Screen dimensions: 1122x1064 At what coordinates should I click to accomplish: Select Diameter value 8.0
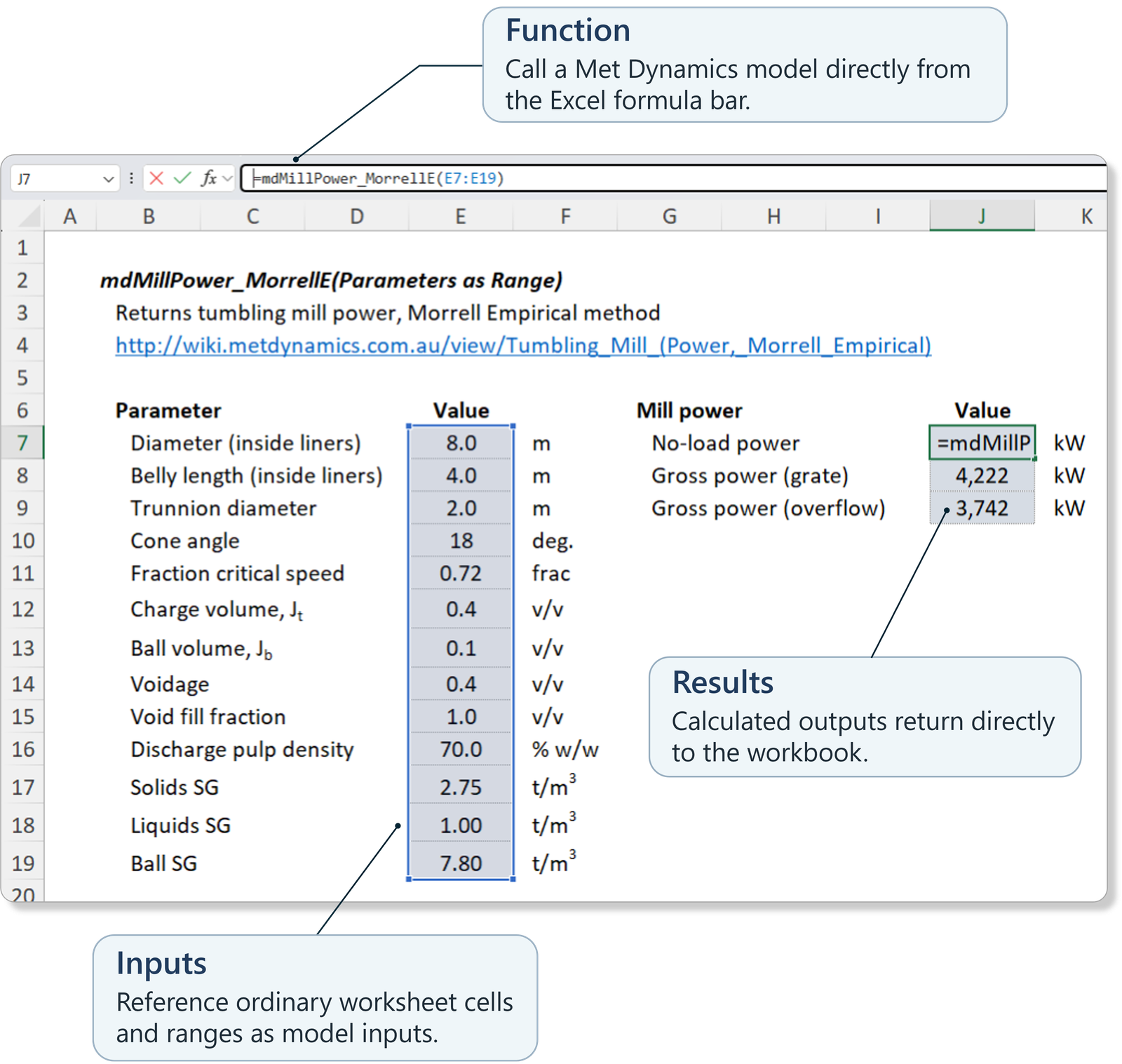click(x=461, y=443)
